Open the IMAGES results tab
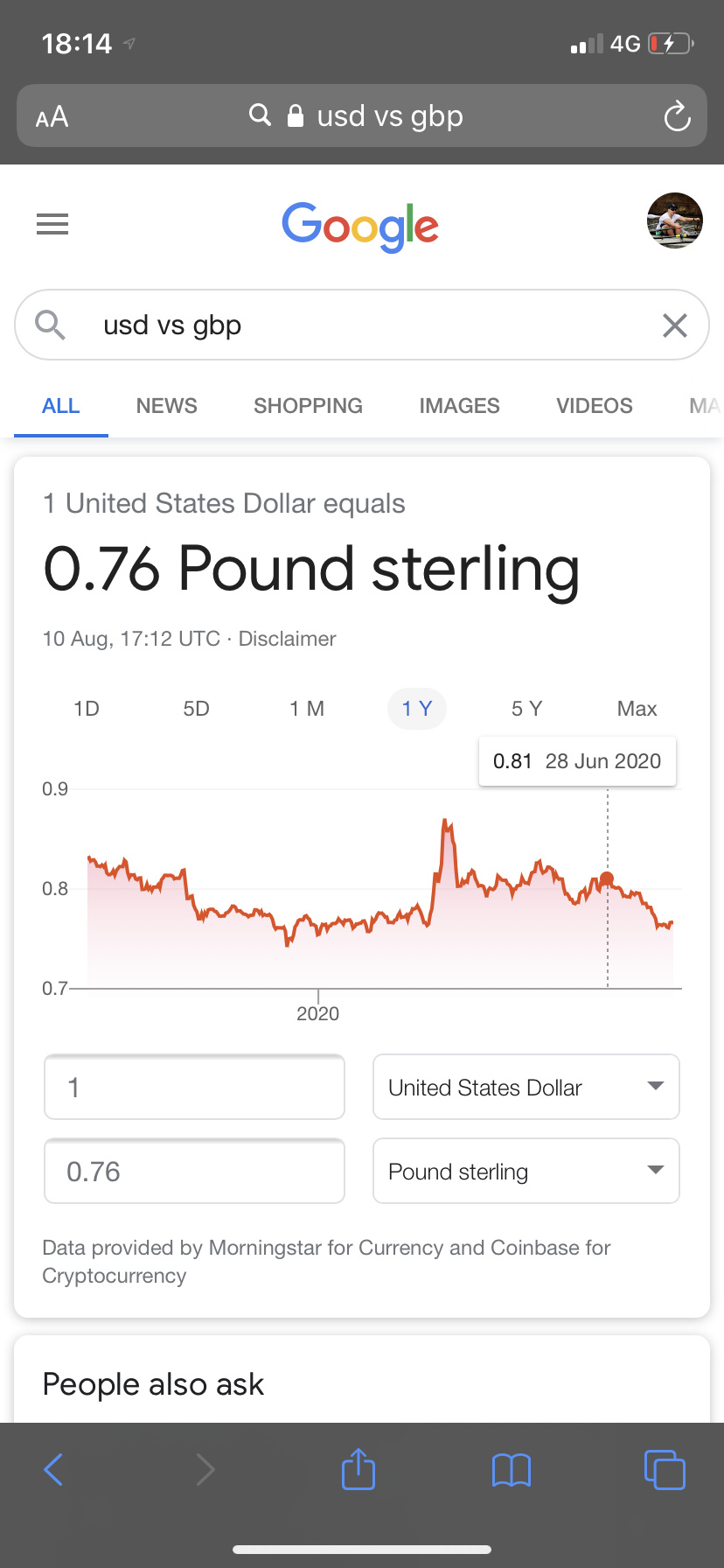The height and width of the screenshot is (1568, 724). pos(459,406)
